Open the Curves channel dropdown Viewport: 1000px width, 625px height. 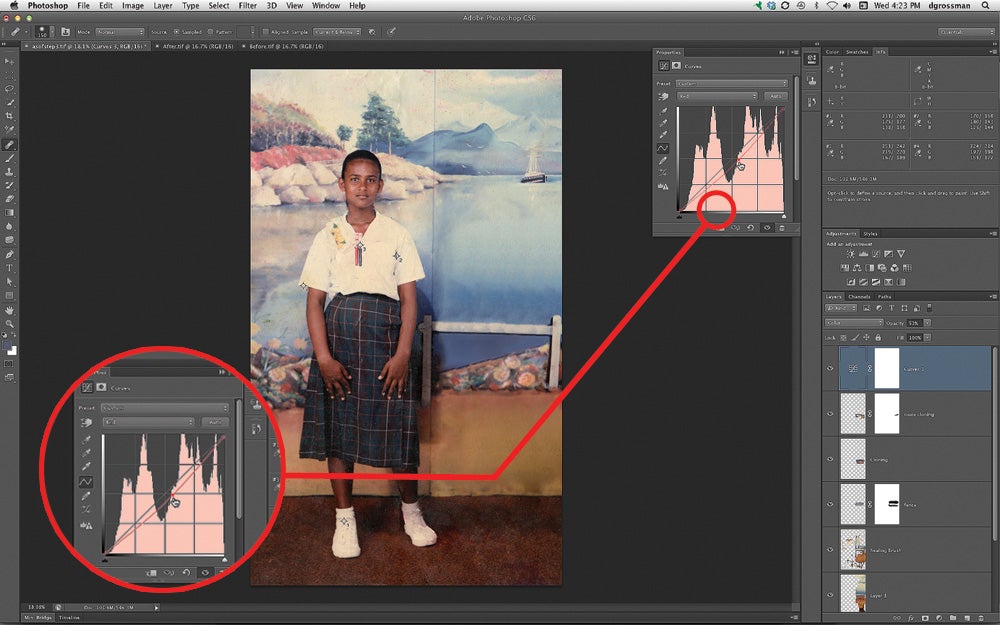[717, 96]
